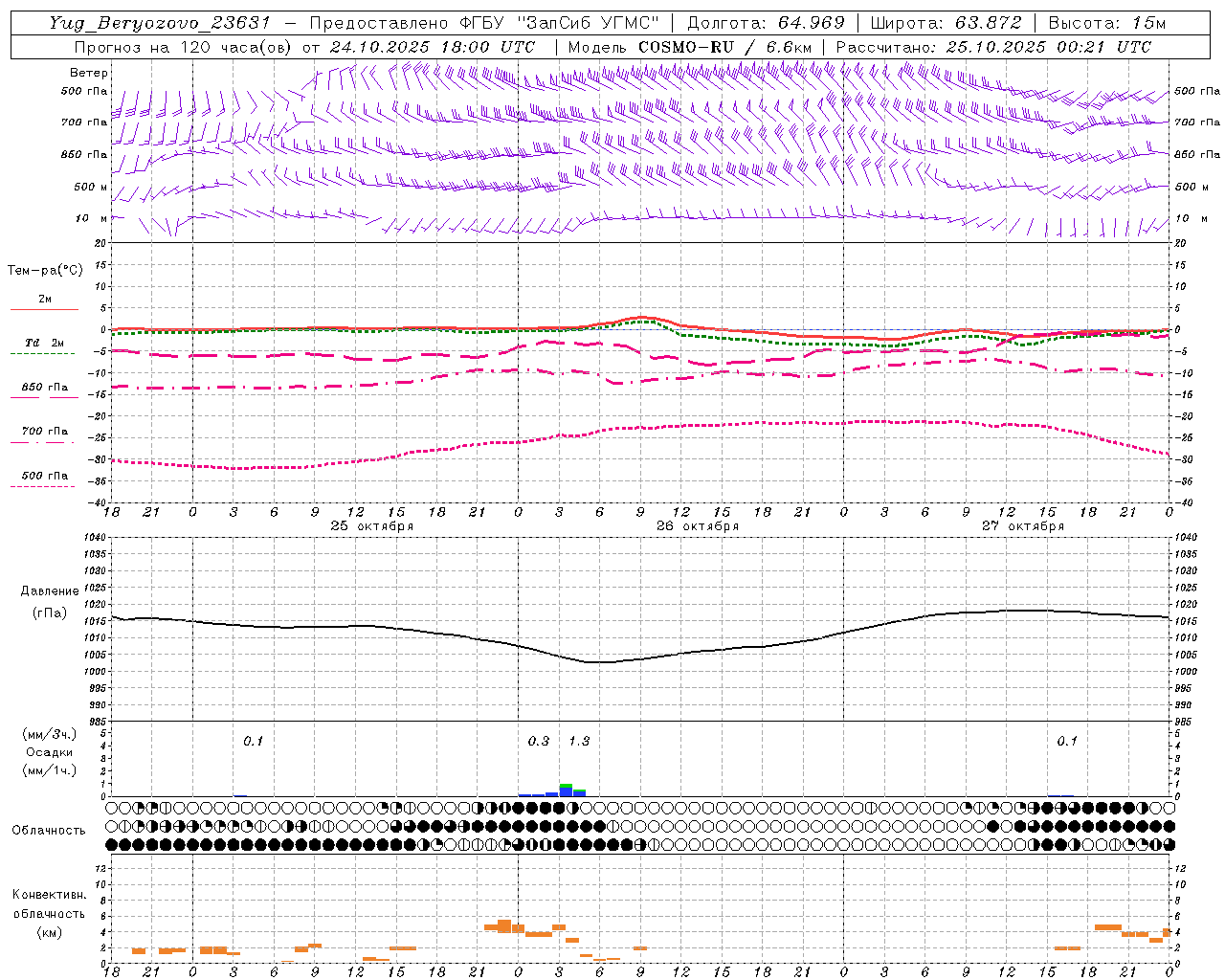Click the Высота: 15м header field
Image resolution: width=1225 pixels, height=980 pixels.
[1107, 22]
